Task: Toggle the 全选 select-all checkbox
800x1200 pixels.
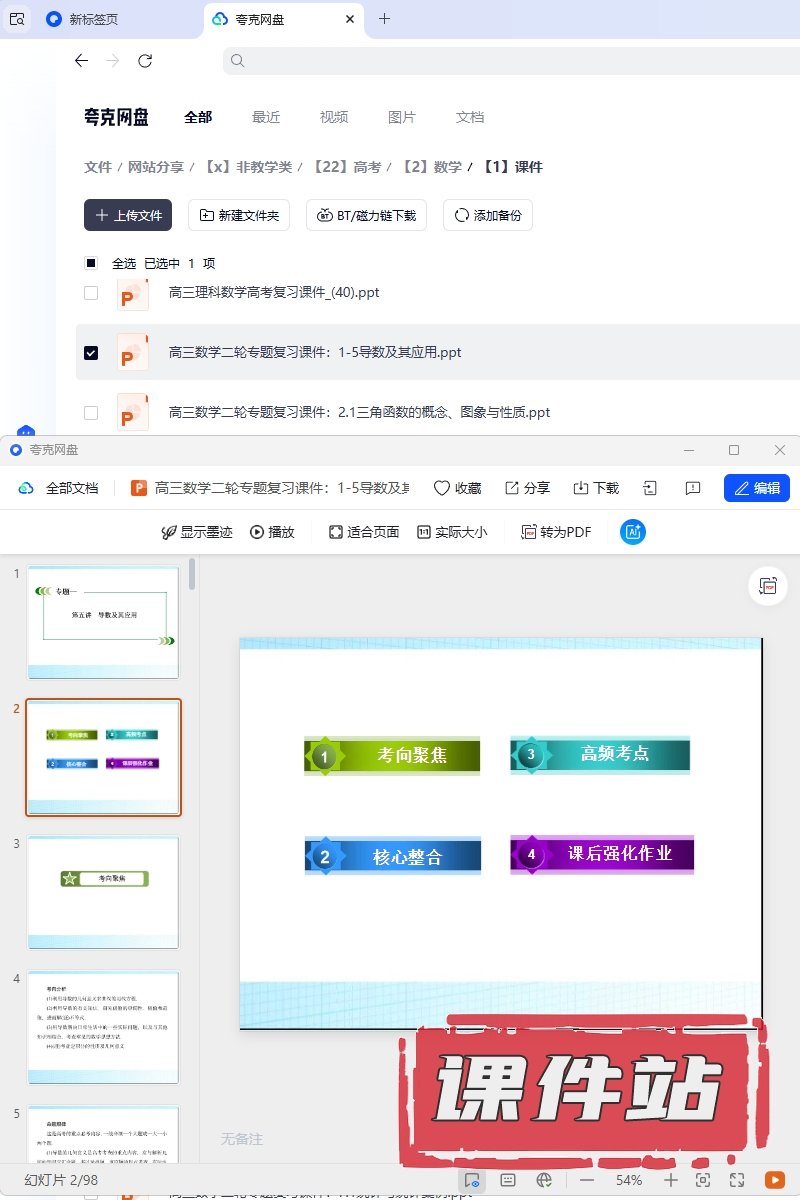Action: [x=91, y=263]
